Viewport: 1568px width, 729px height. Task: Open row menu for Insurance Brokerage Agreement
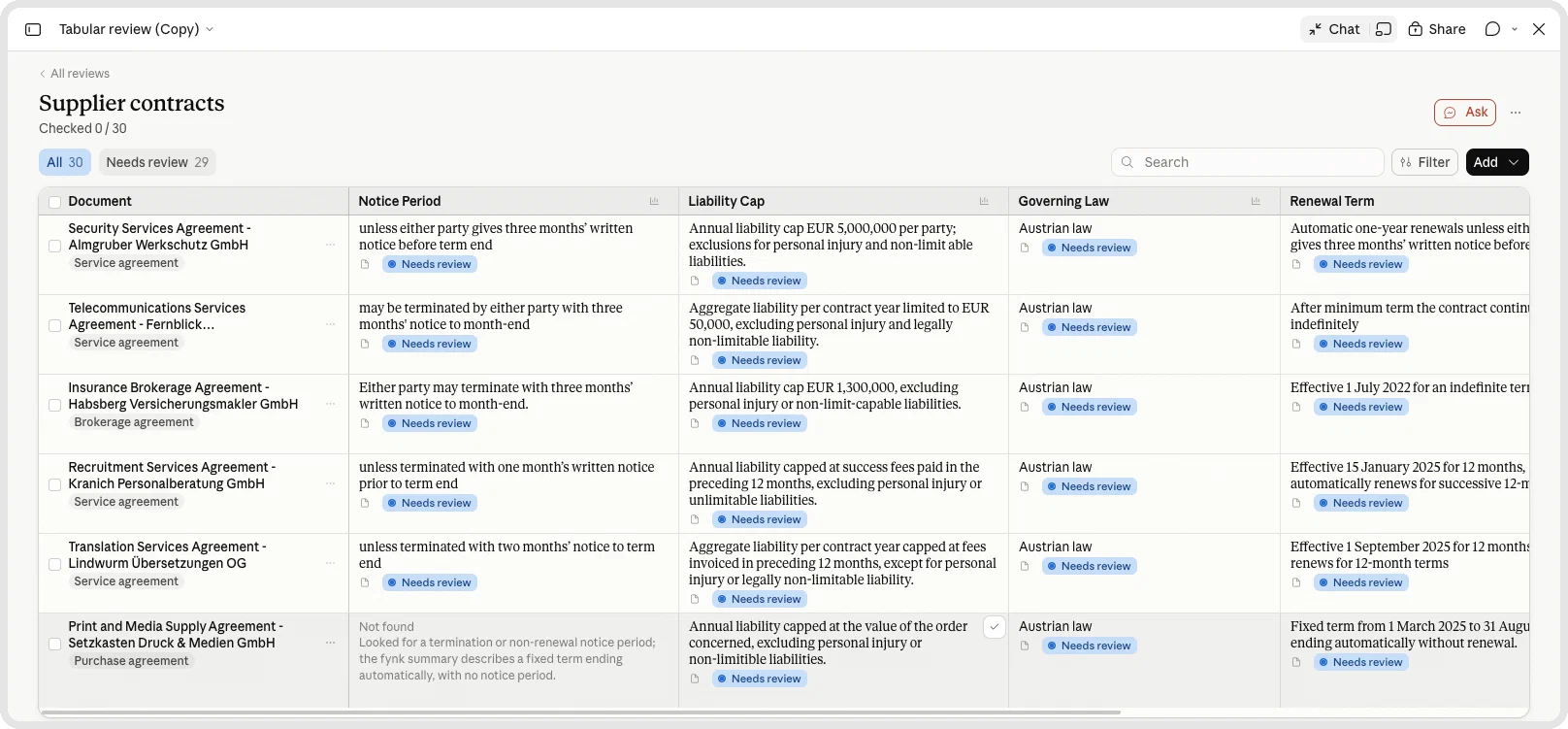(x=330, y=404)
